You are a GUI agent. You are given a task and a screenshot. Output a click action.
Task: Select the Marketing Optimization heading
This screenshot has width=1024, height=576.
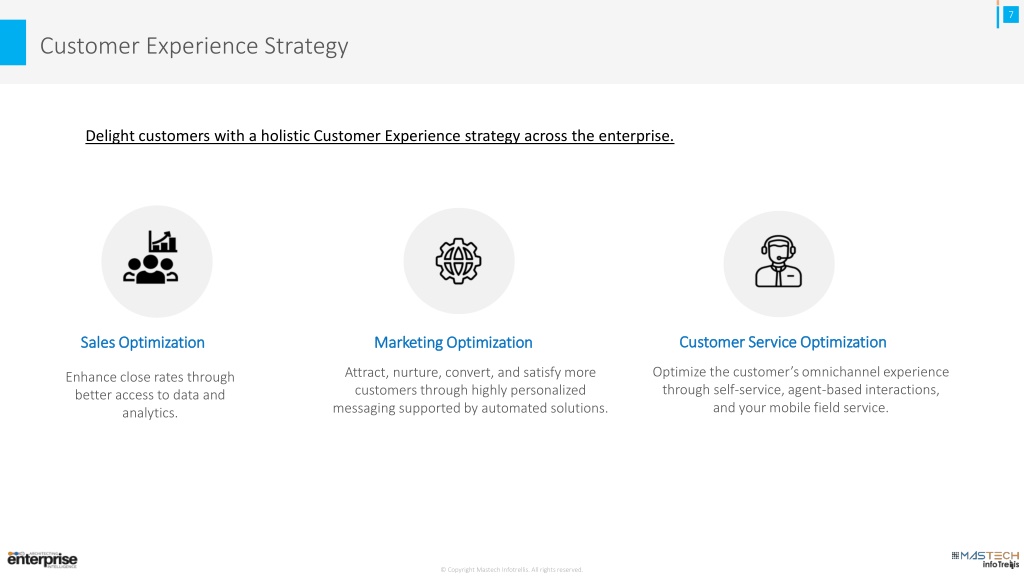453,342
